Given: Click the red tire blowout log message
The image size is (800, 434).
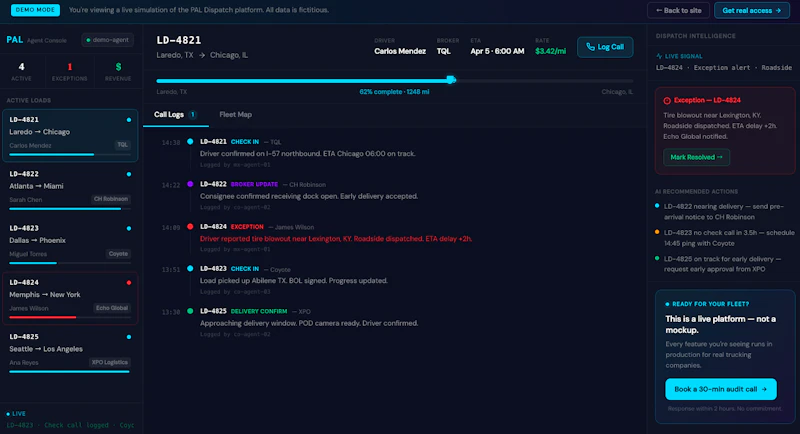Looking at the screenshot, I should 336,239.
